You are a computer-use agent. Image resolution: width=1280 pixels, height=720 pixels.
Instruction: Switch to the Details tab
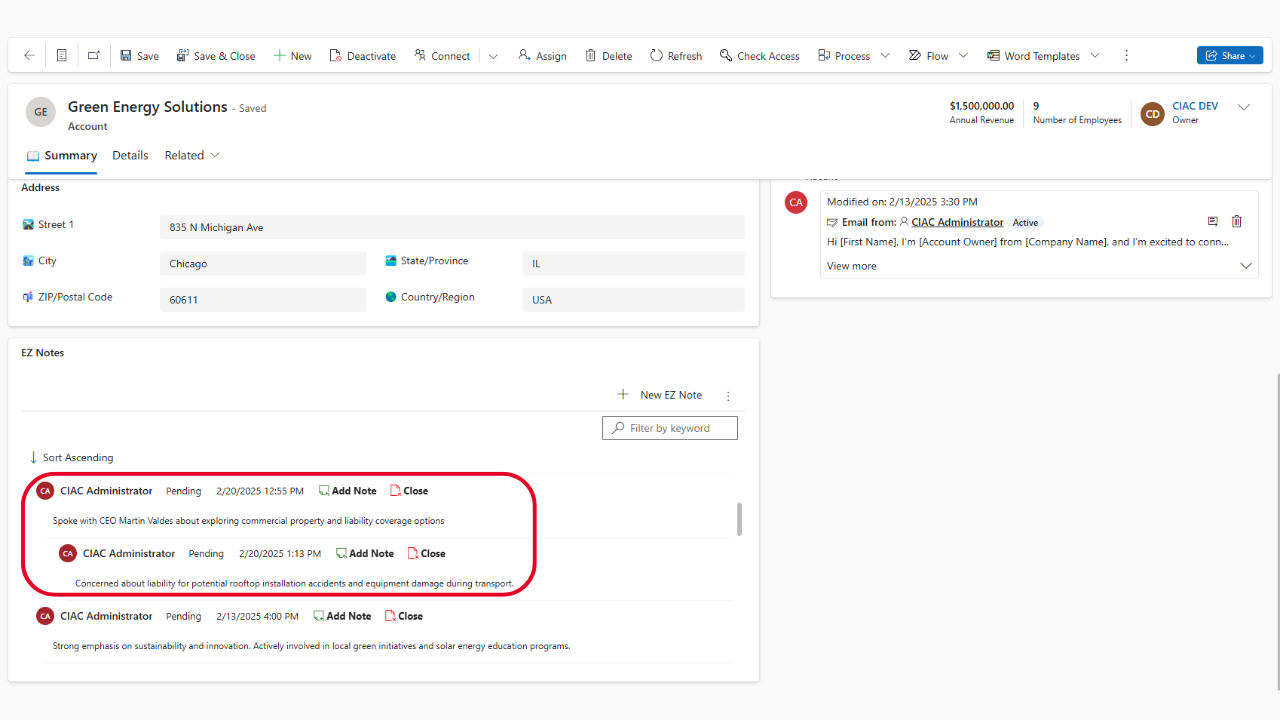click(x=130, y=155)
